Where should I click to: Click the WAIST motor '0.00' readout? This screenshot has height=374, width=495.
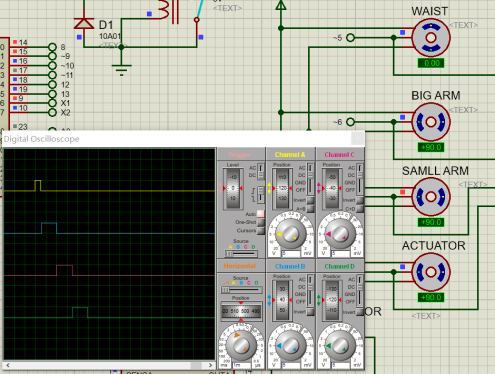click(431, 63)
